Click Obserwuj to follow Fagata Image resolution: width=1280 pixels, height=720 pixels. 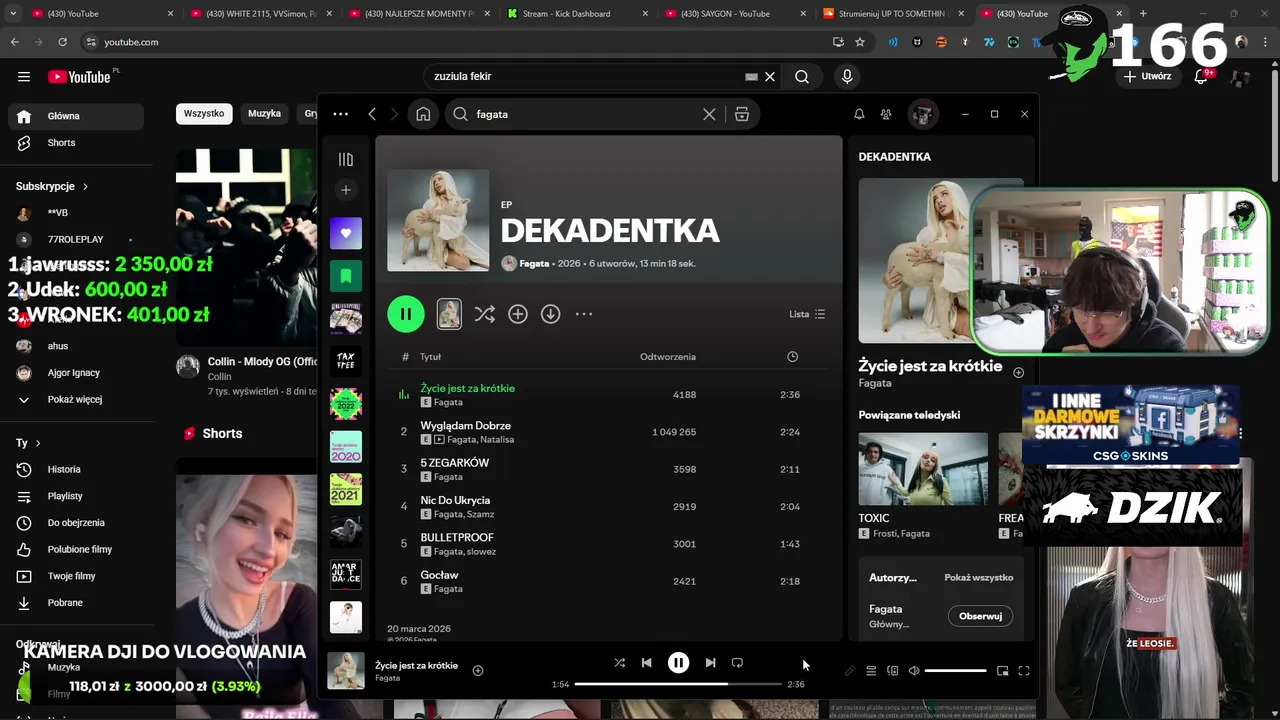pyautogui.click(x=980, y=616)
